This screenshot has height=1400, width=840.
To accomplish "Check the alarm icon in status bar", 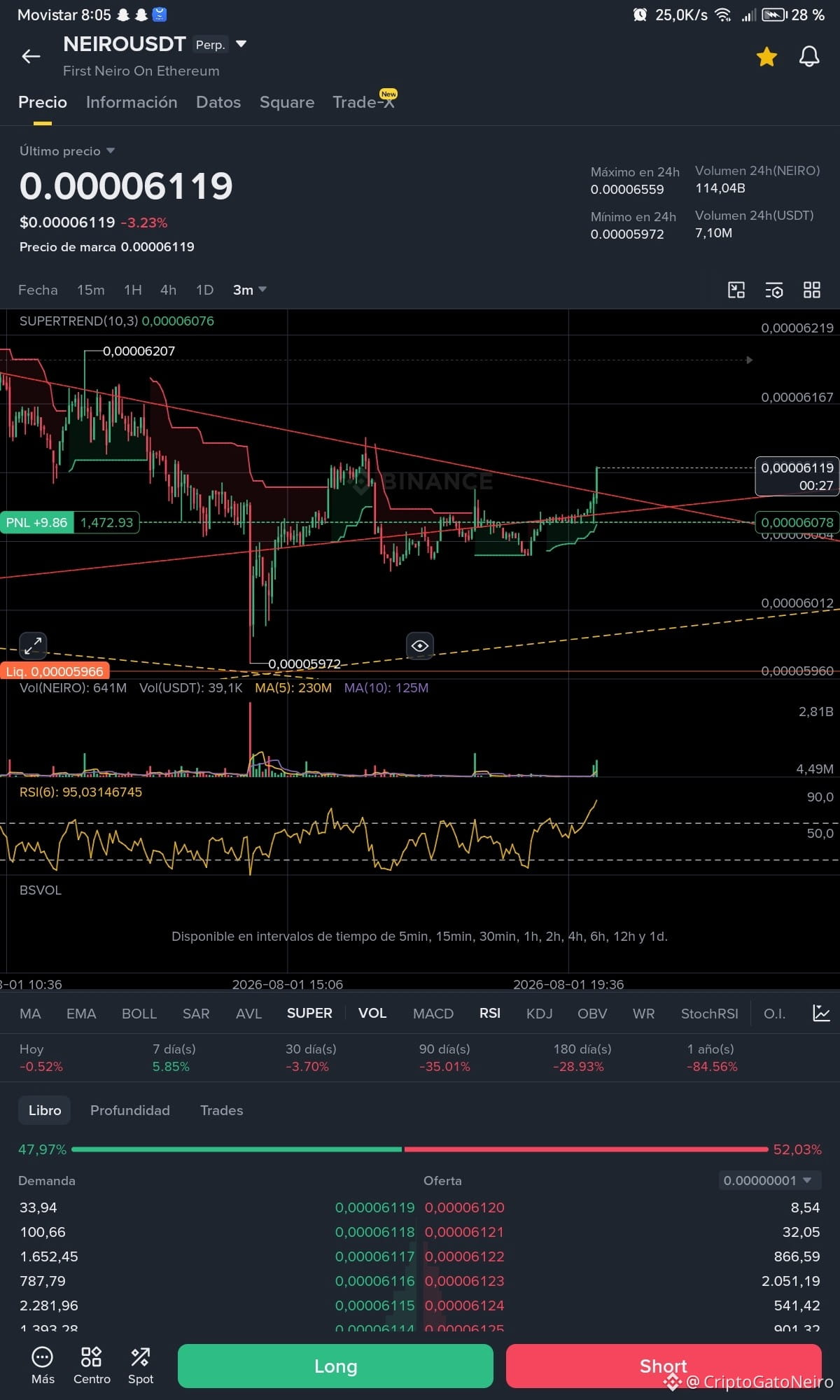I will [640, 15].
